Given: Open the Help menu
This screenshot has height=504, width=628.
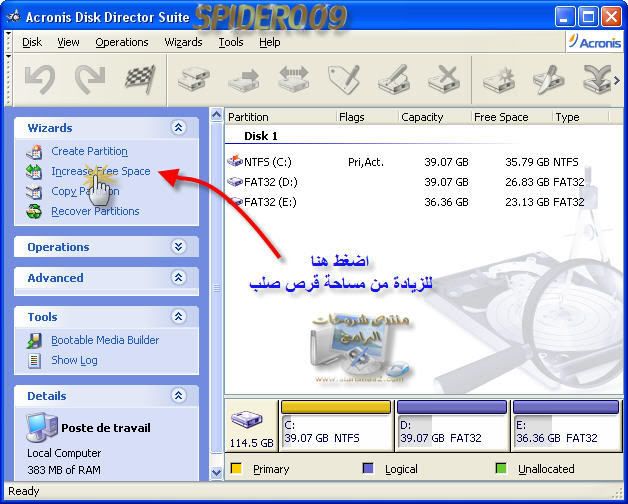Looking at the screenshot, I should click(x=270, y=42).
